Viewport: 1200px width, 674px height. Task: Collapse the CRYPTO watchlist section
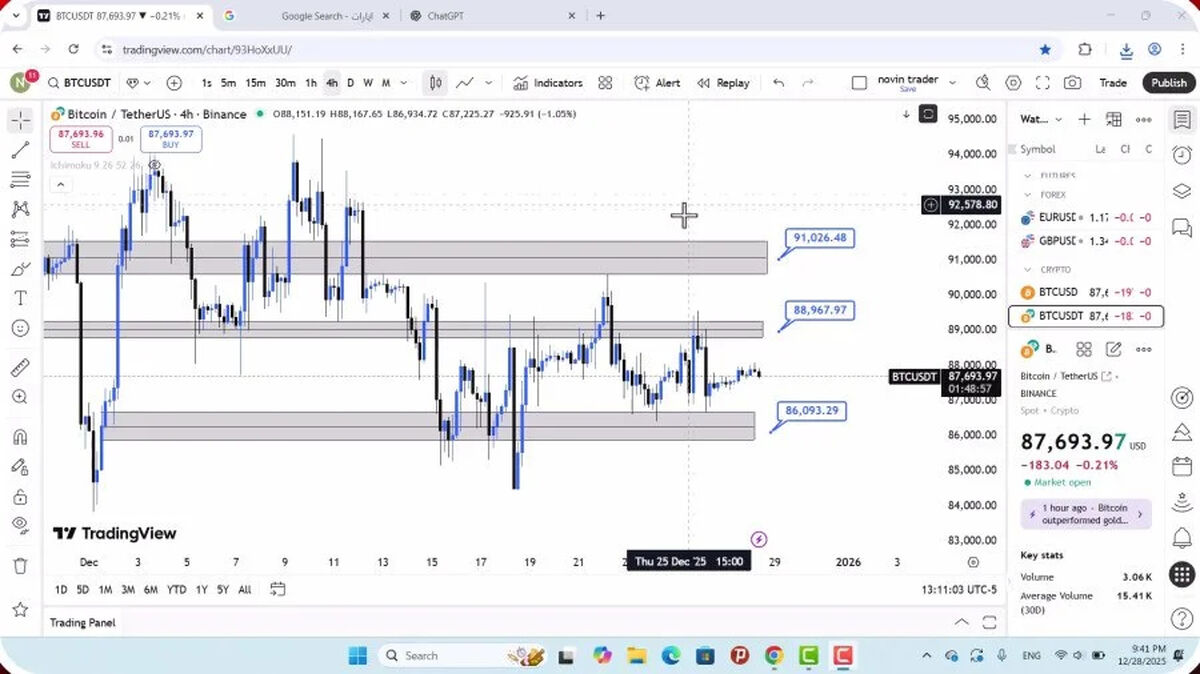click(x=1028, y=269)
